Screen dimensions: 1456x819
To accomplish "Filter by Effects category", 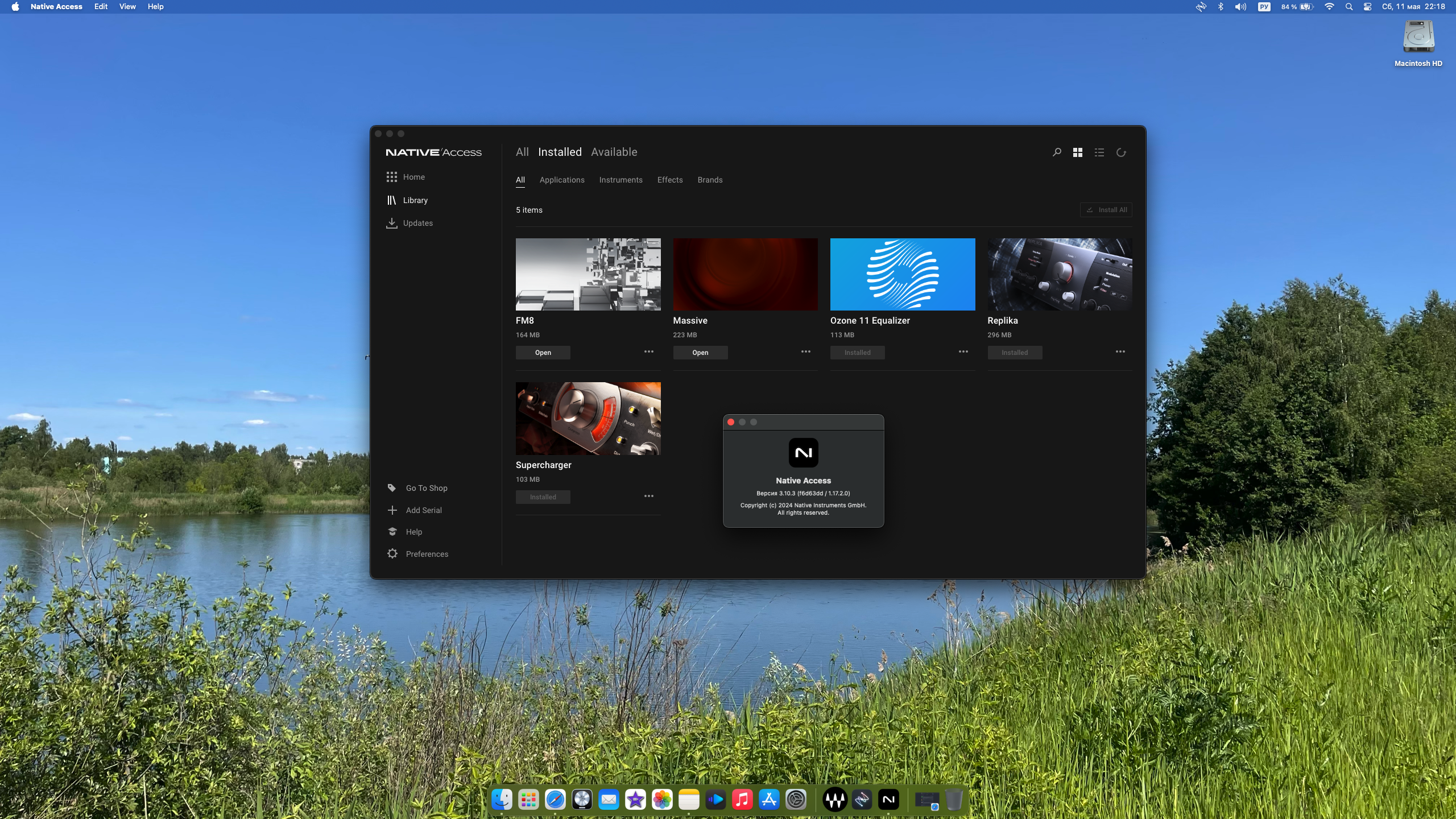I will pos(670,180).
